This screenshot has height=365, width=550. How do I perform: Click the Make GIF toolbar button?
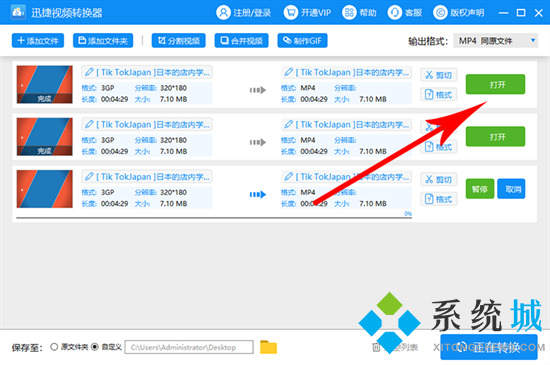(302, 41)
